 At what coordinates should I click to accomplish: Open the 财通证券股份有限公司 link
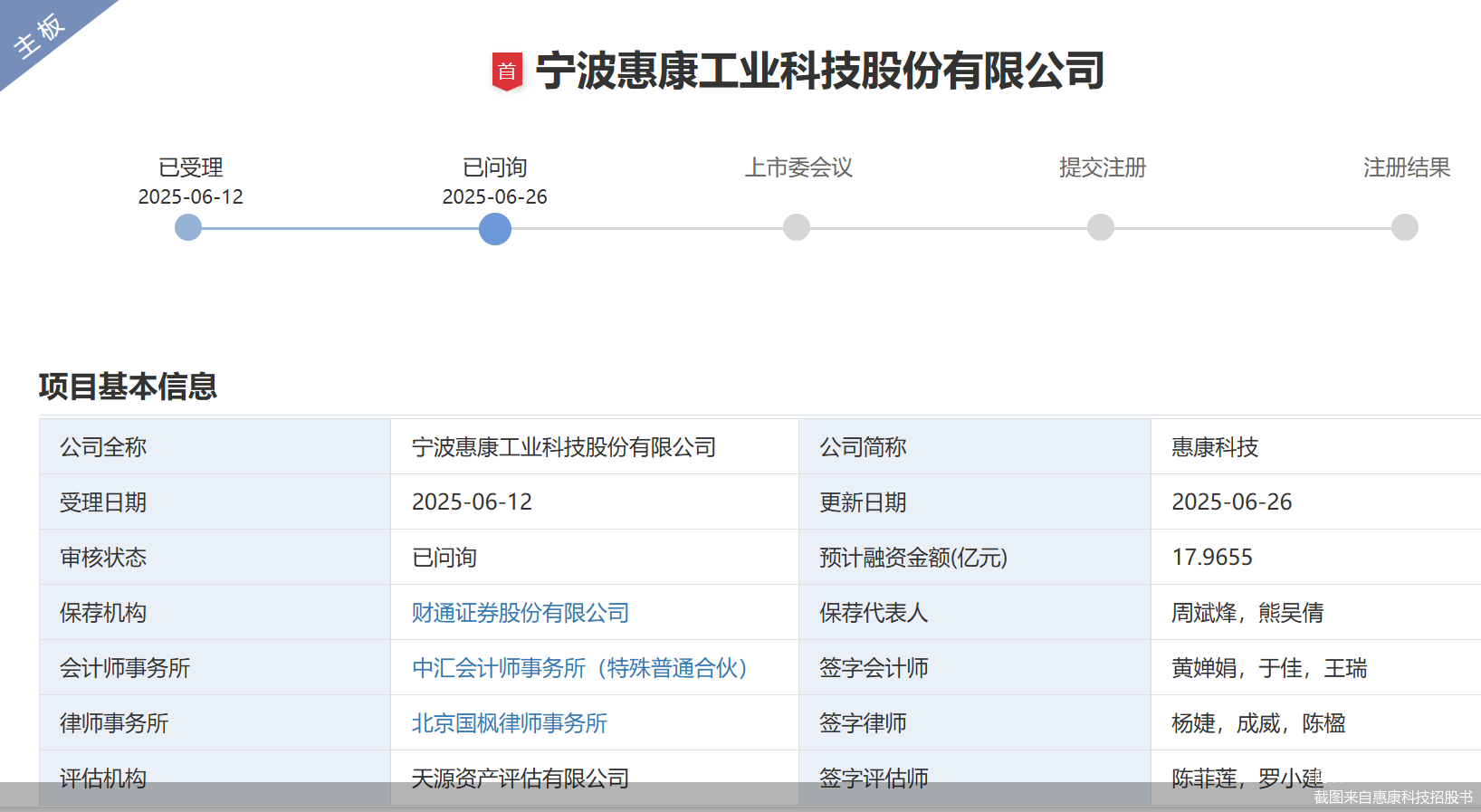coord(521,613)
